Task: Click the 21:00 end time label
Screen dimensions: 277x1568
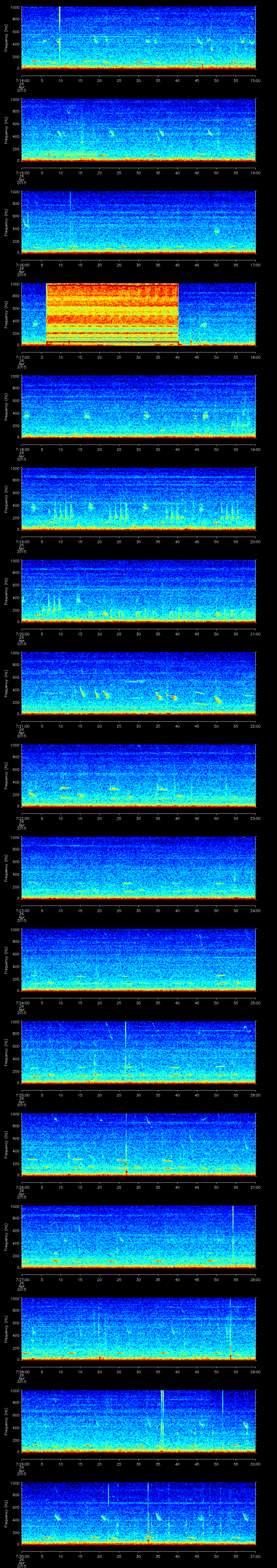Action: point(255,634)
